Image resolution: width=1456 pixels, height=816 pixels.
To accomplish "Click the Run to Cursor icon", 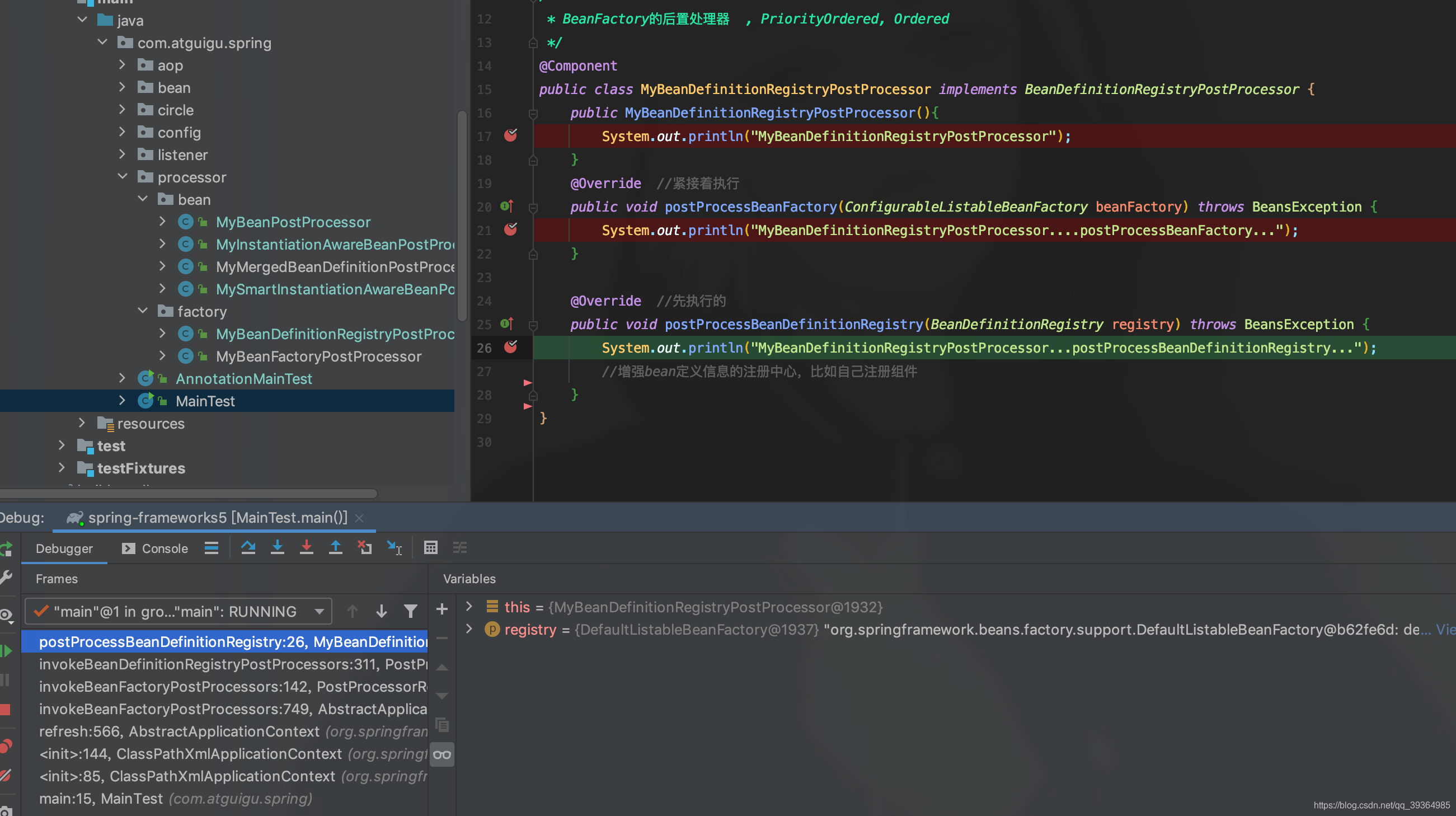I will coord(394,547).
